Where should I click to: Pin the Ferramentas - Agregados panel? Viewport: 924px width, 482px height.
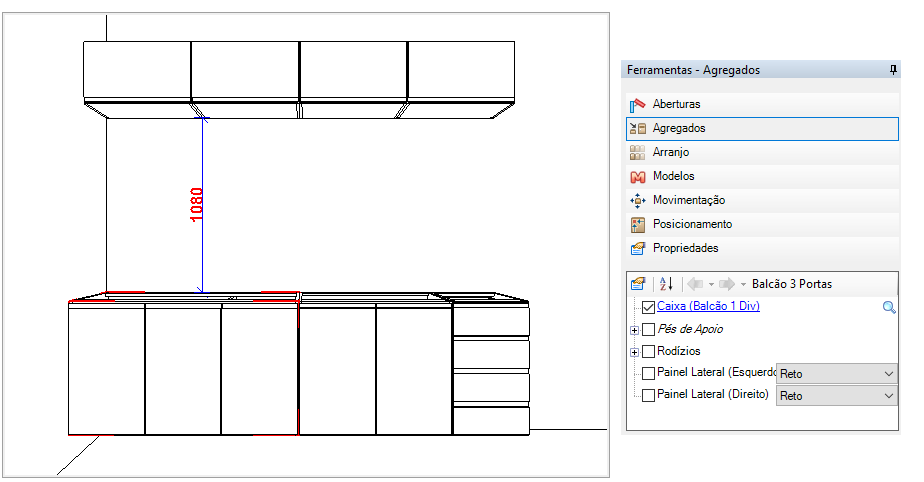click(x=893, y=70)
